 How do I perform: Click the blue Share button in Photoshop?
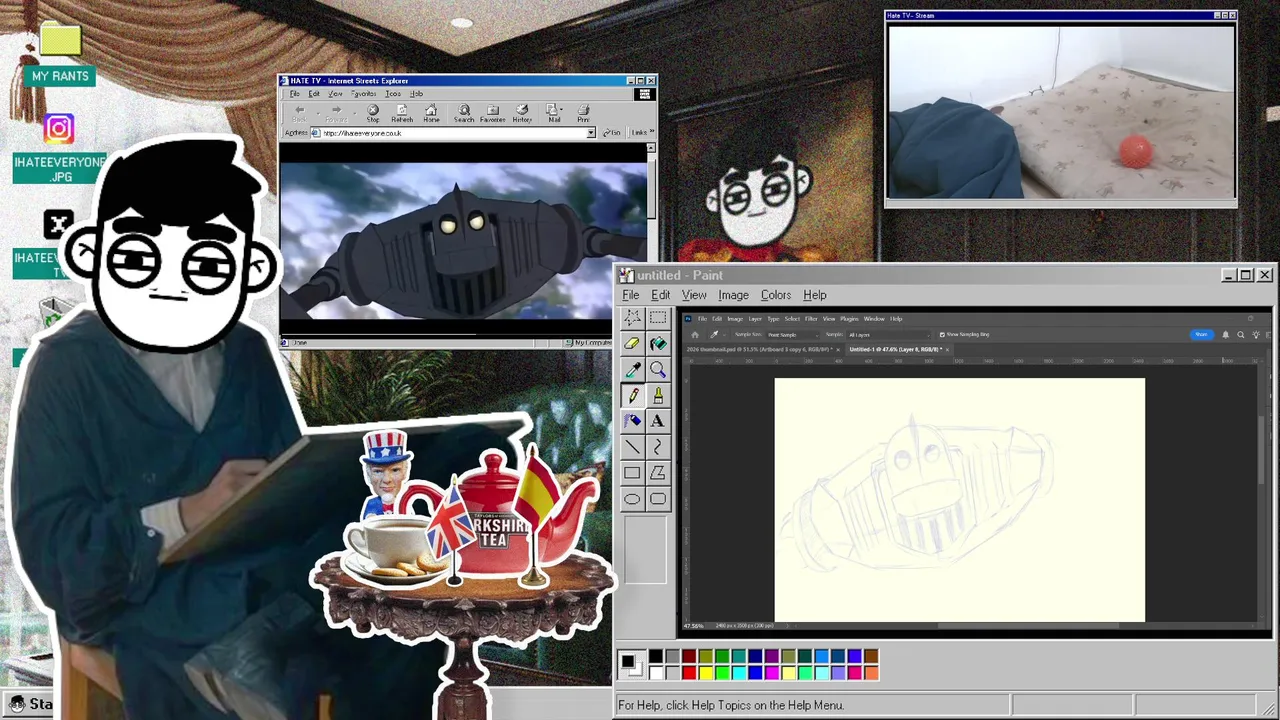point(1202,334)
